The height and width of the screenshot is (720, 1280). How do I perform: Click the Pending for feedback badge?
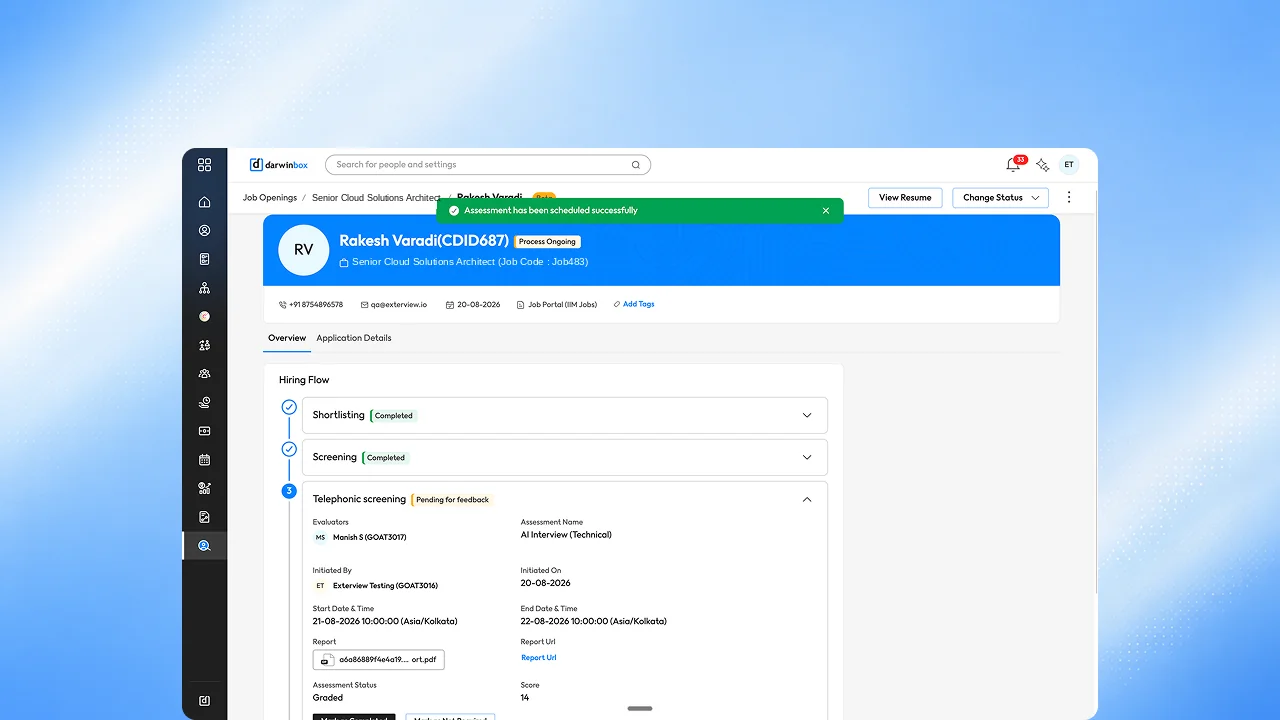coord(453,500)
